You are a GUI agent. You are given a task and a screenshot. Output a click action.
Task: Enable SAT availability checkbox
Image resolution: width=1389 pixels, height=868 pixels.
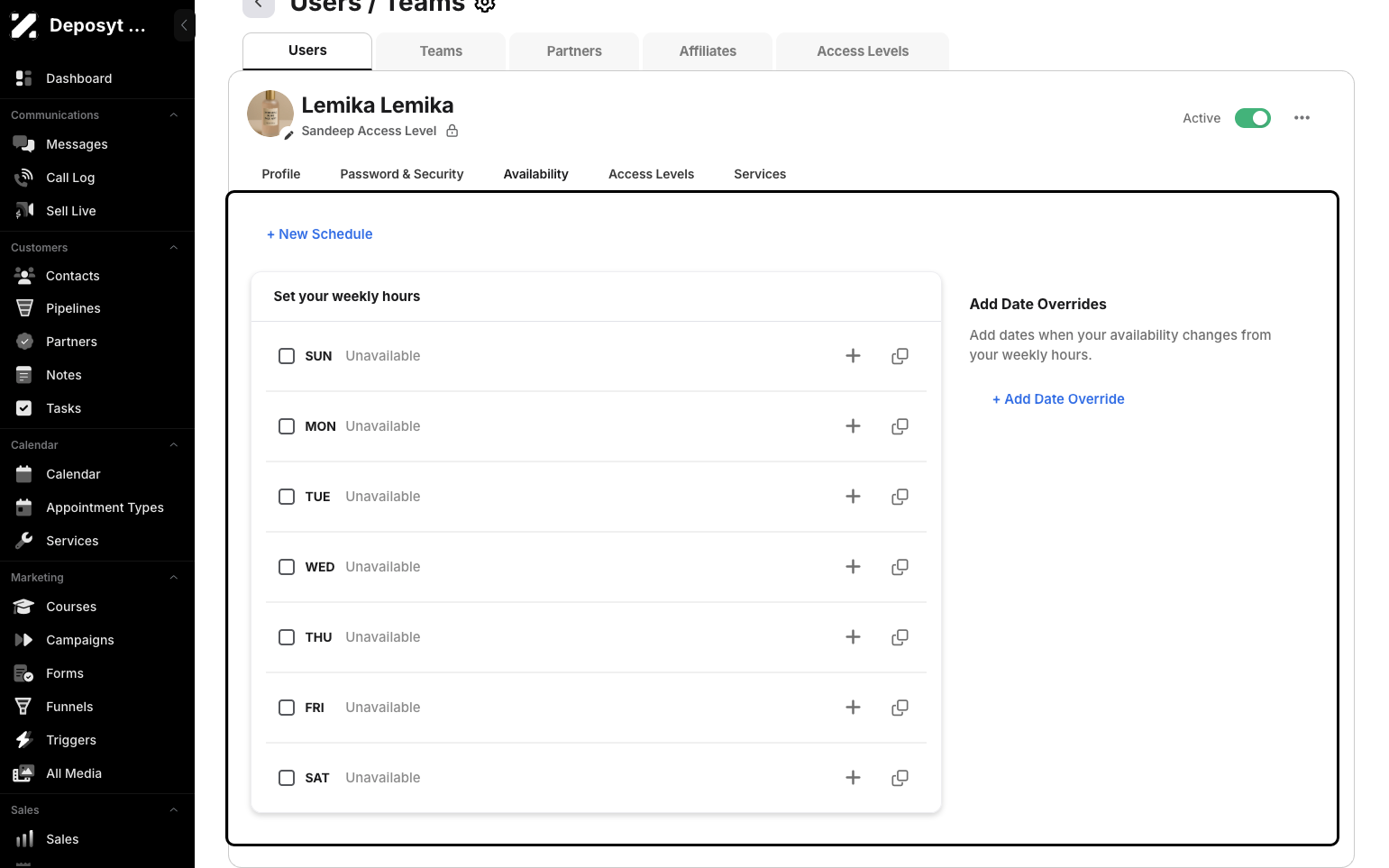click(287, 778)
